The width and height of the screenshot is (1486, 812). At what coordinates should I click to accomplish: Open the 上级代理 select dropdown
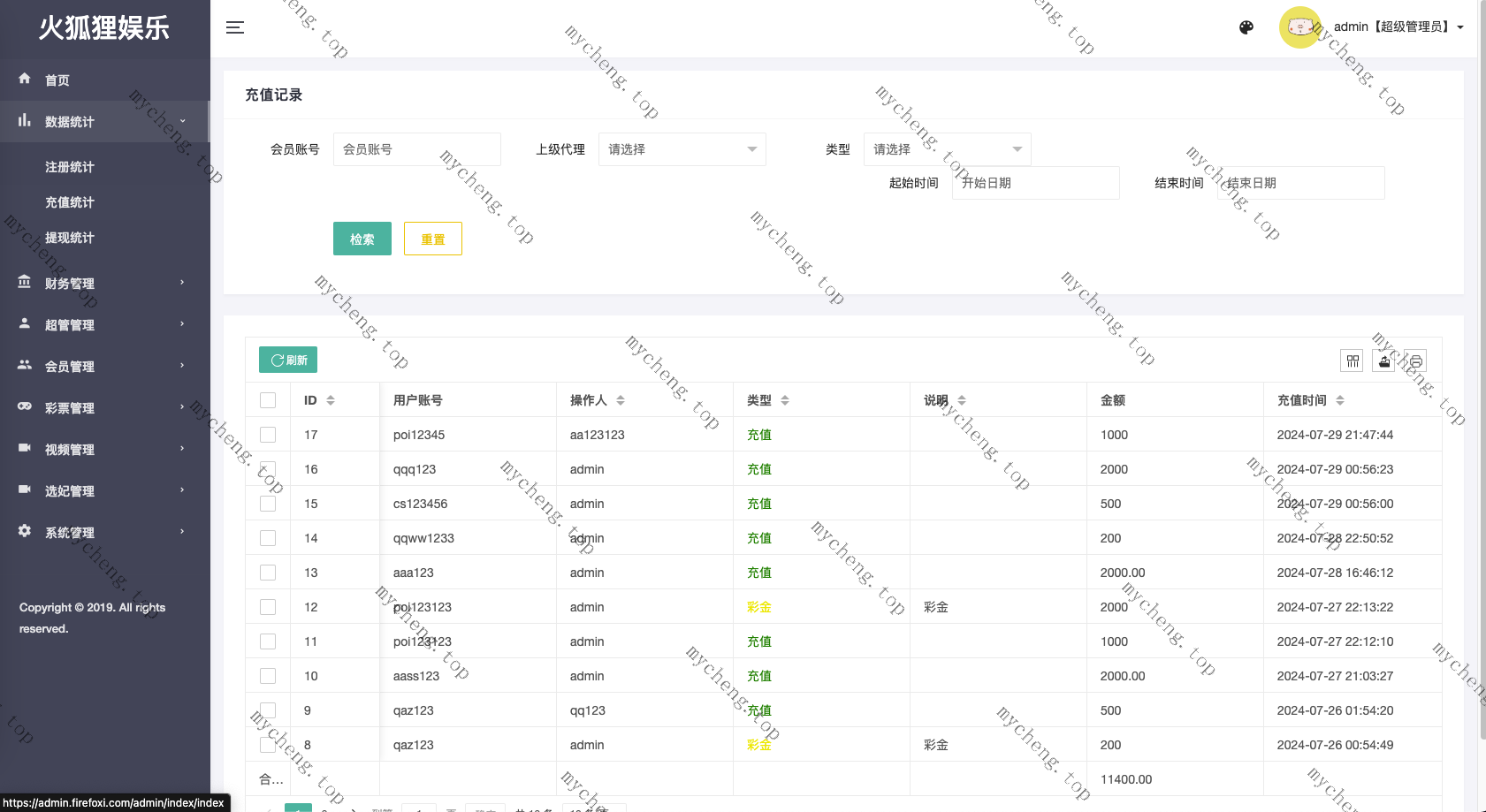(682, 149)
